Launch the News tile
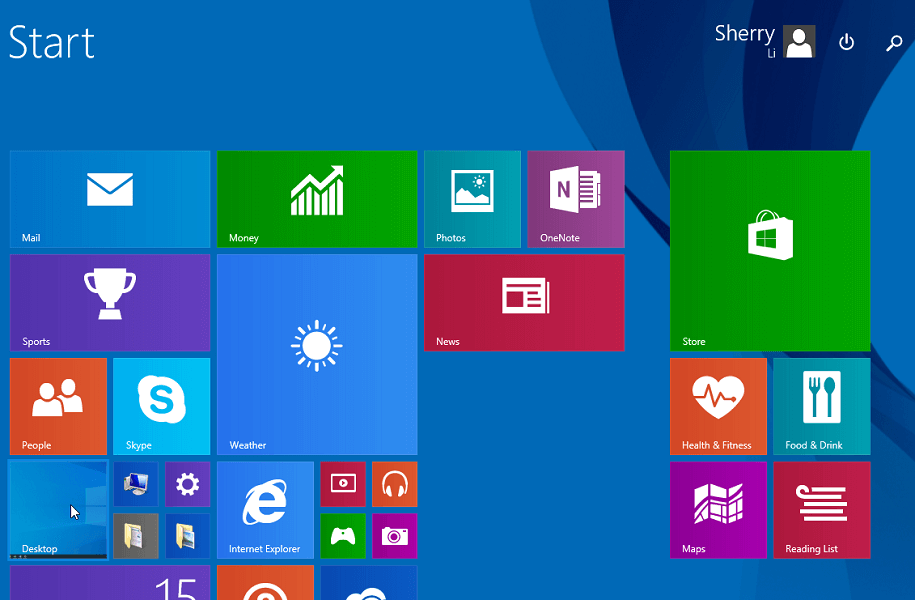 [x=524, y=302]
